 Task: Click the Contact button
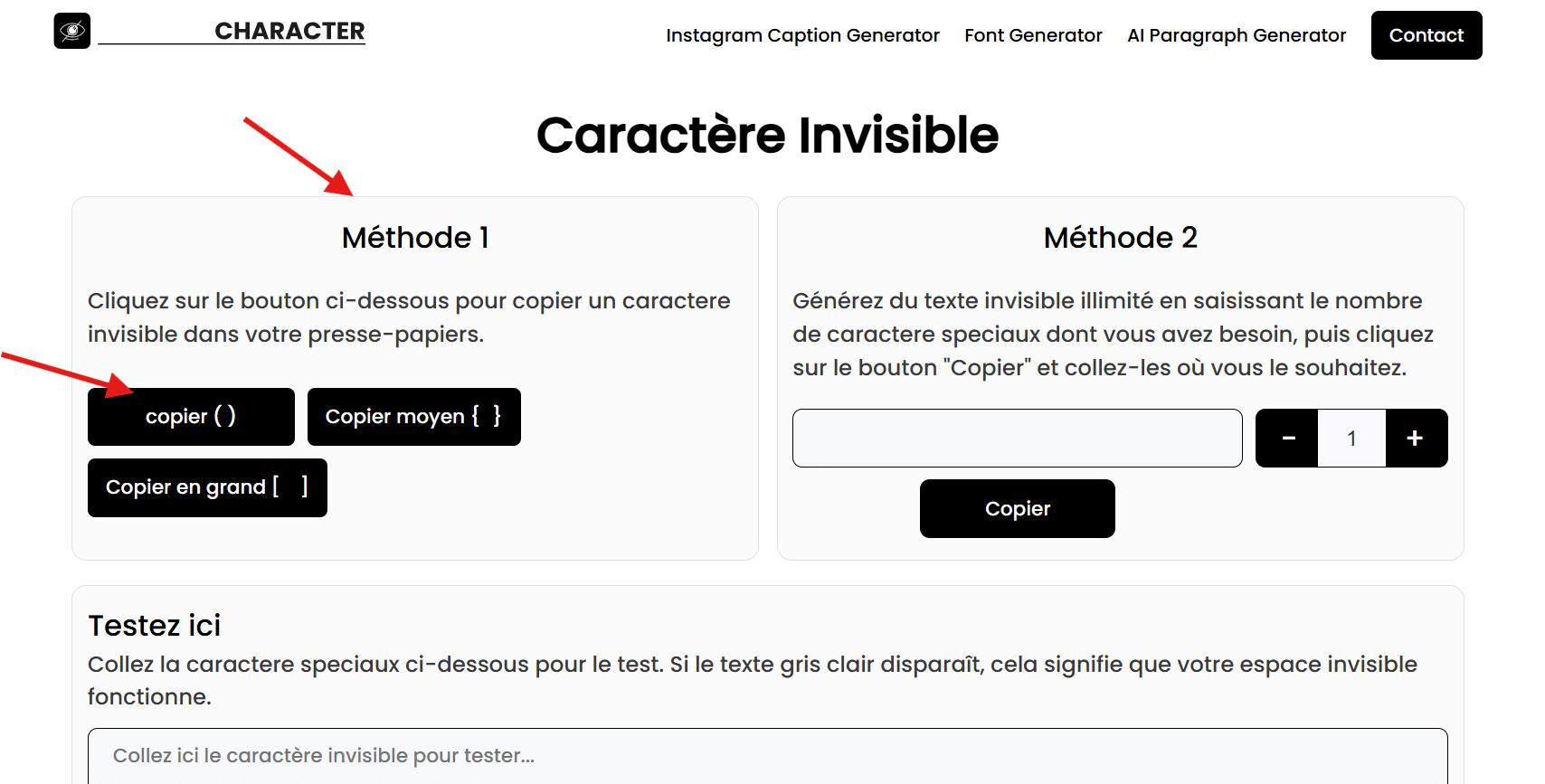pyautogui.click(x=1426, y=35)
